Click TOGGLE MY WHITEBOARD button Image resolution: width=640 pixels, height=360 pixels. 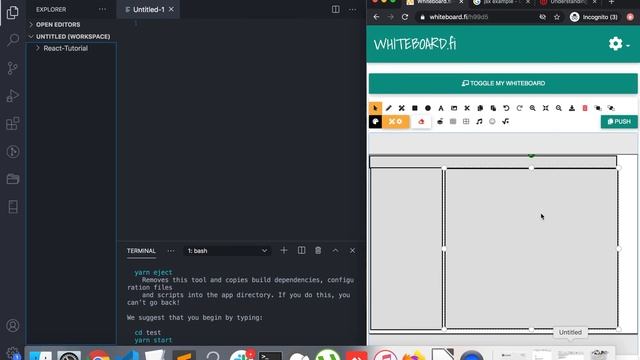(x=503, y=83)
